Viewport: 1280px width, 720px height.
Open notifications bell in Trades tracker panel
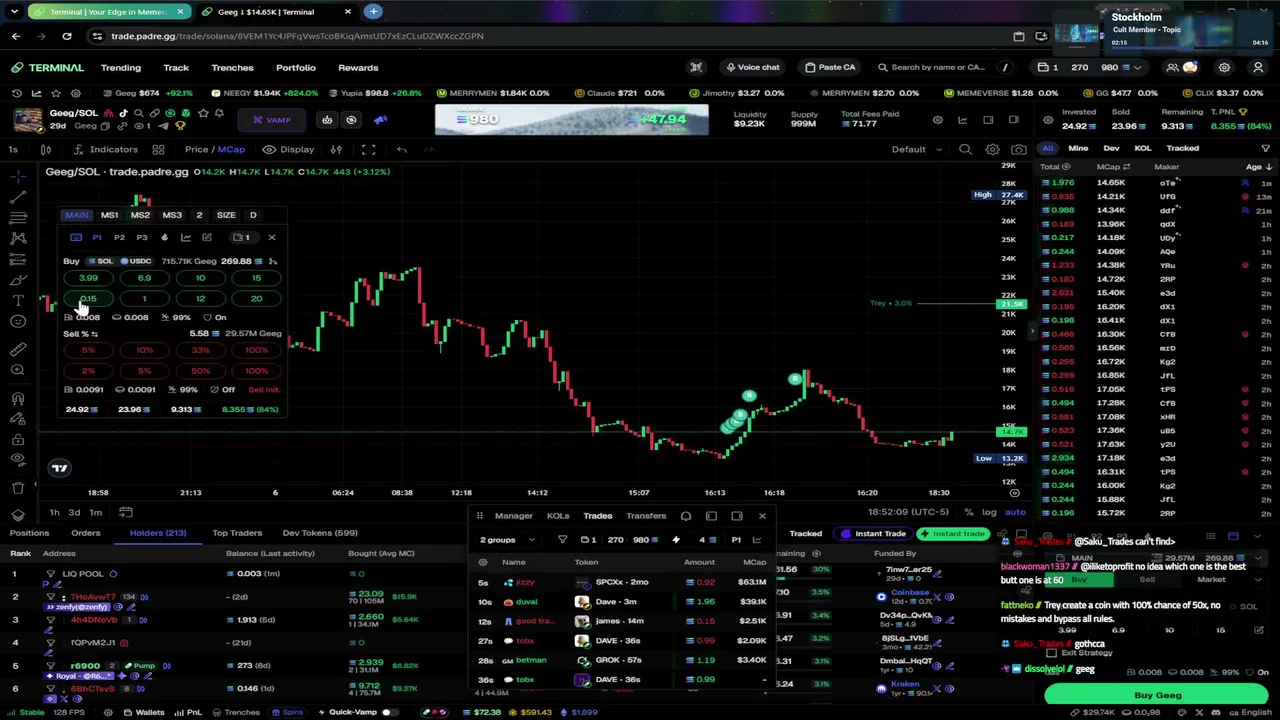click(686, 516)
